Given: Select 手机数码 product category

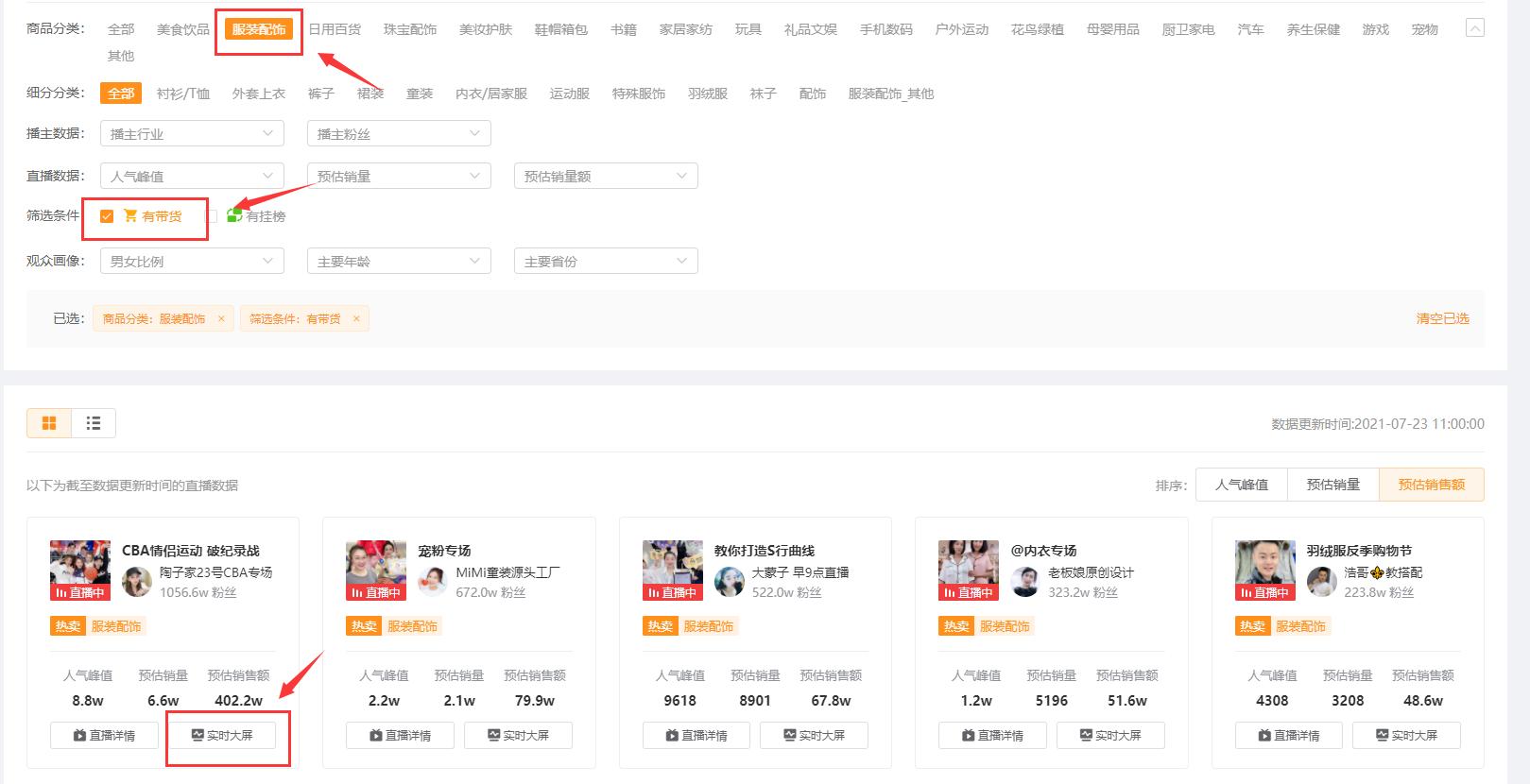Looking at the screenshot, I should pyautogui.click(x=886, y=29).
